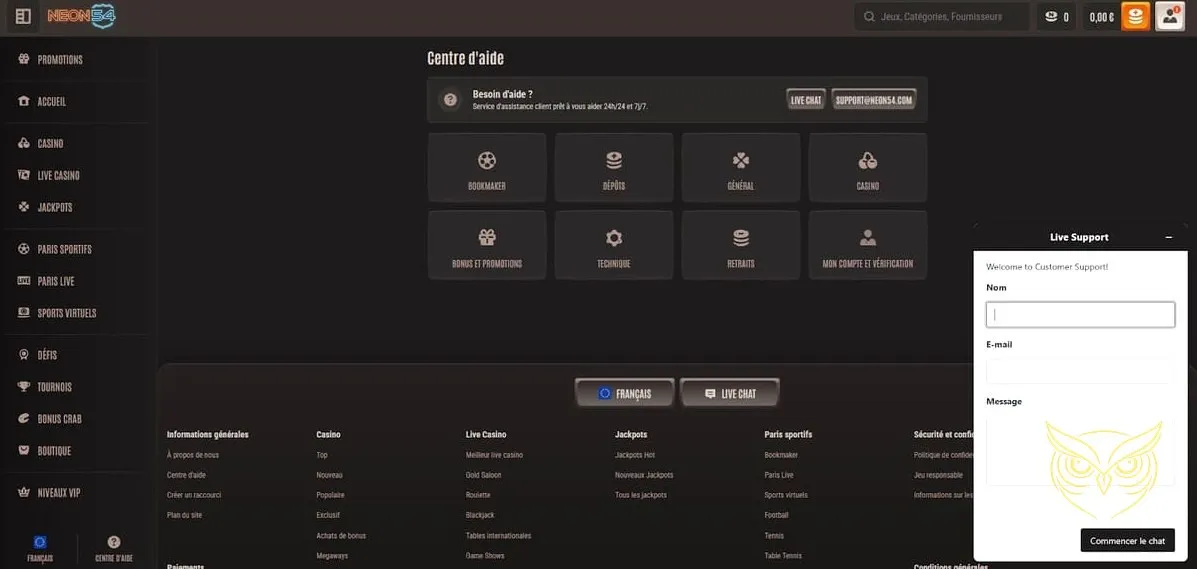Select the Technique gear category

(x=614, y=245)
